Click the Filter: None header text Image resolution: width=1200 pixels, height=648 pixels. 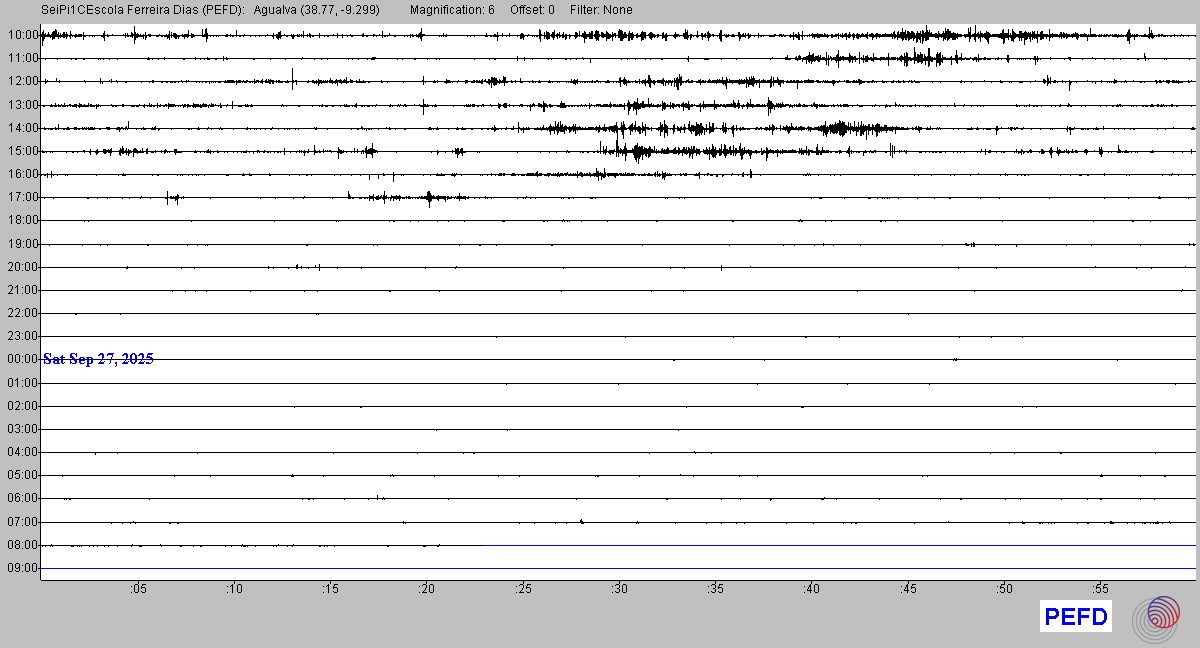pos(601,10)
